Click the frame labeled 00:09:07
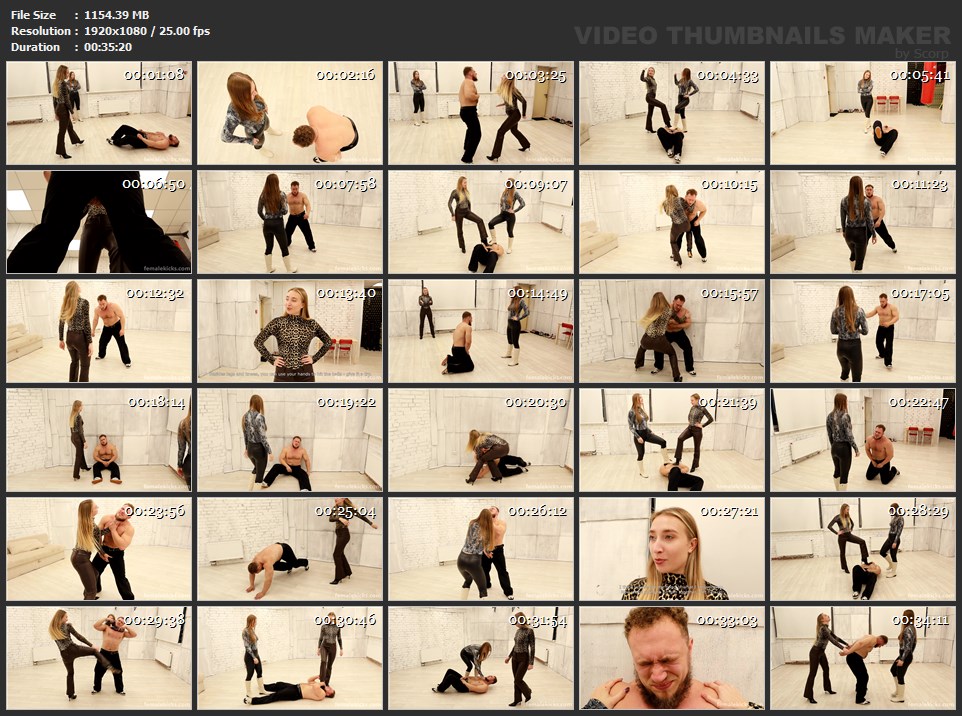962x716 pixels. point(481,222)
